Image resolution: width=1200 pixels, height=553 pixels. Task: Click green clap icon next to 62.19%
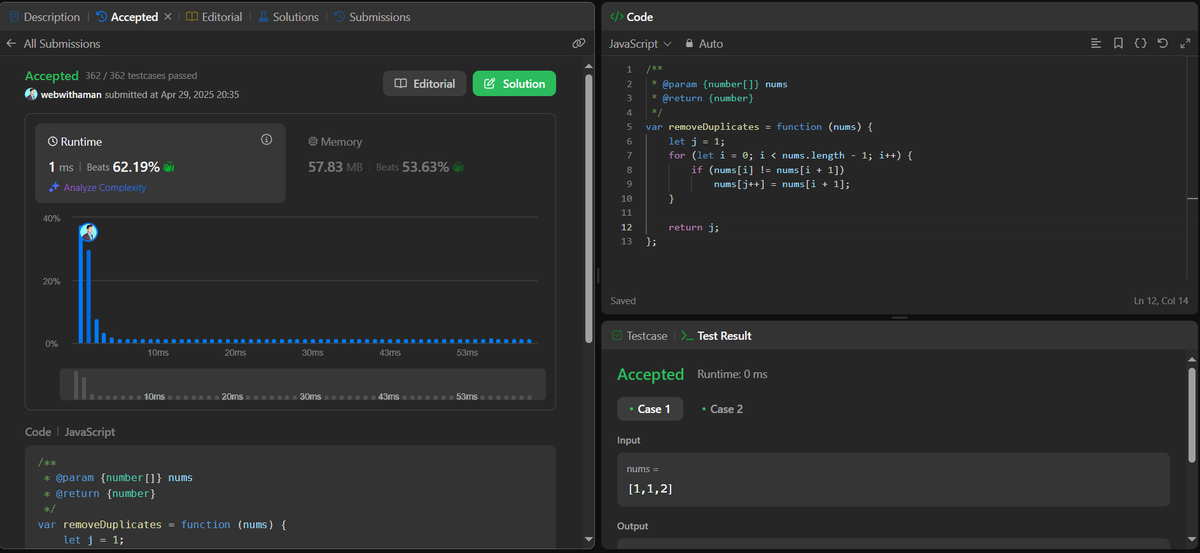tap(170, 167)
